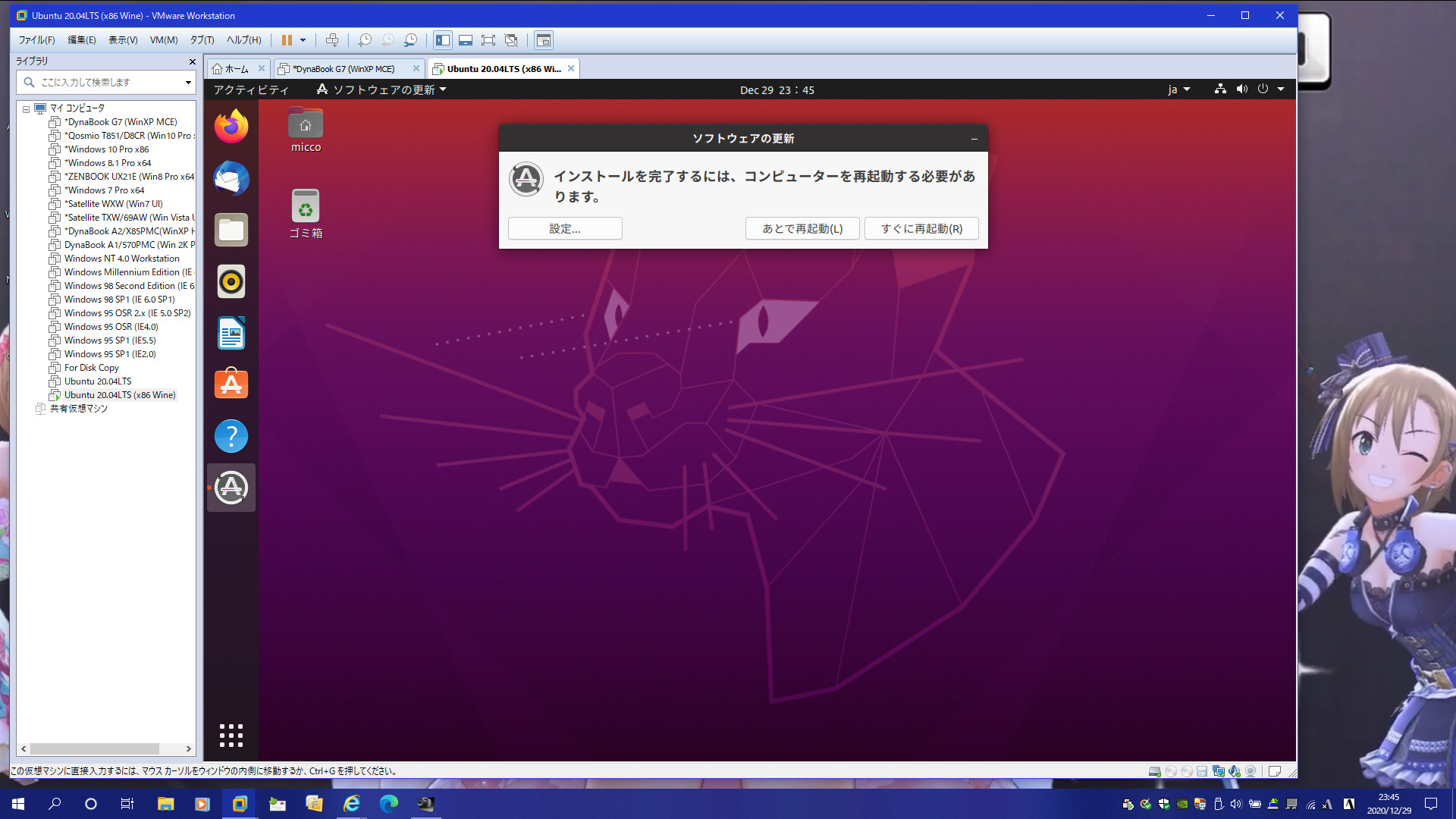The height and width of the screenshot is (819, 1456).
Task: Click the hard disk status icon in VMware
Action: pyautogui.click(x=1154, y=771)
